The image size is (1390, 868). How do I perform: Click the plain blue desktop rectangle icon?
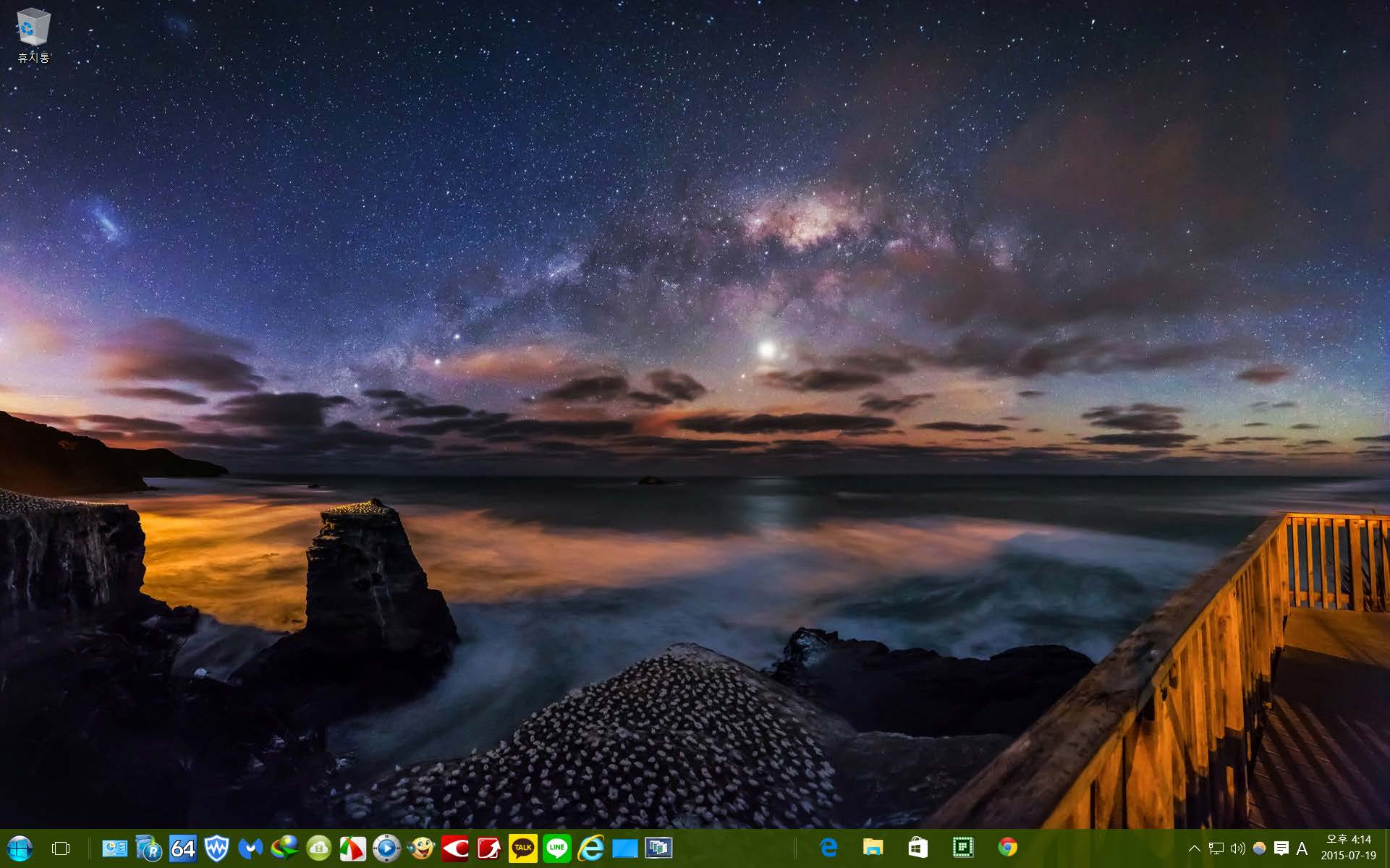(624, 848)
